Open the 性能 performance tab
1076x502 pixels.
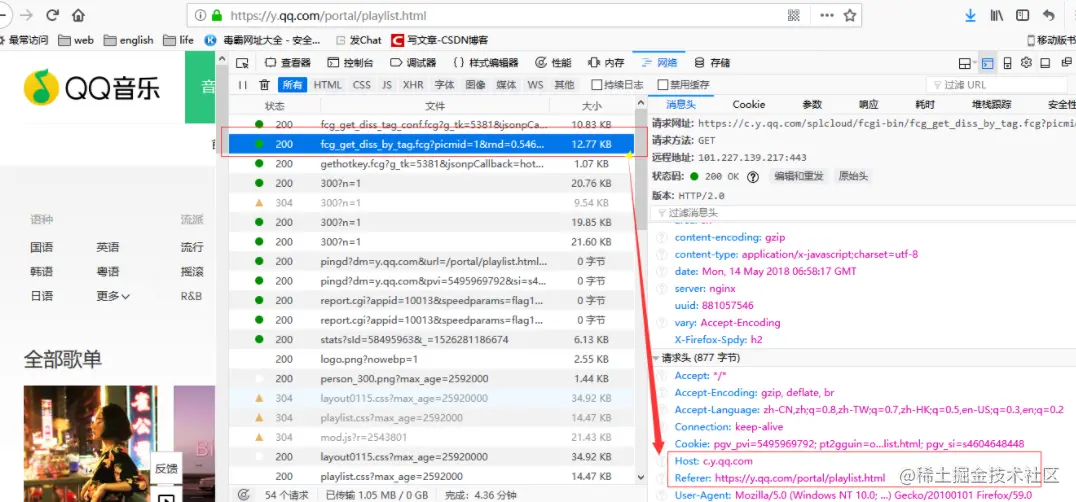[x=553, y=63]
